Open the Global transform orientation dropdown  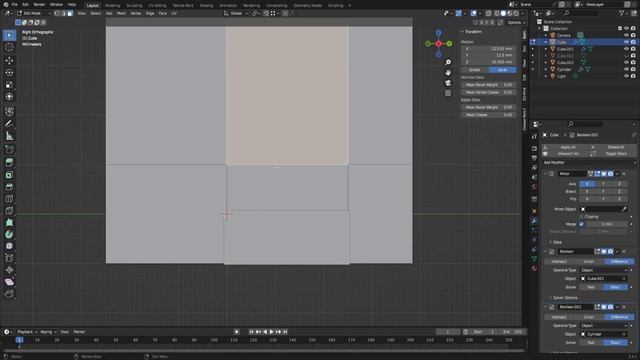[236, 13]
